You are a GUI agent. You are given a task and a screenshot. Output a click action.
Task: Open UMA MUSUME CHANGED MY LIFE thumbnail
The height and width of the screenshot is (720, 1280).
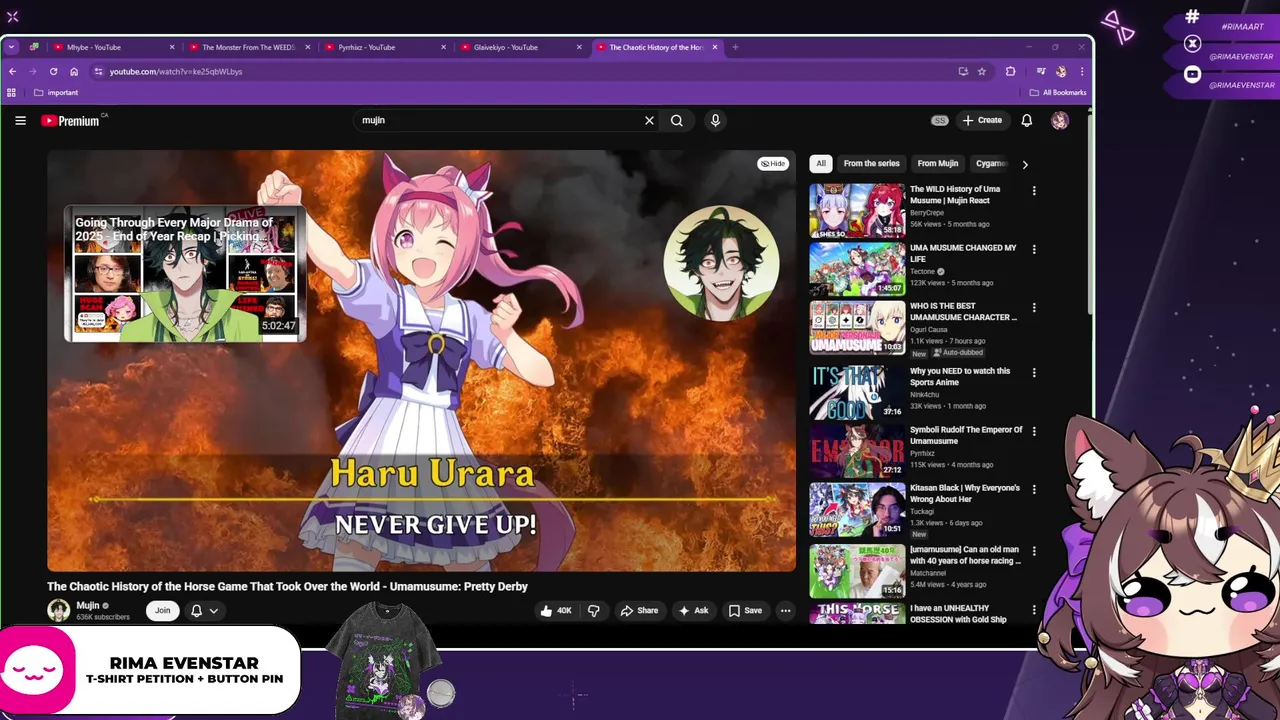(857, 269)
